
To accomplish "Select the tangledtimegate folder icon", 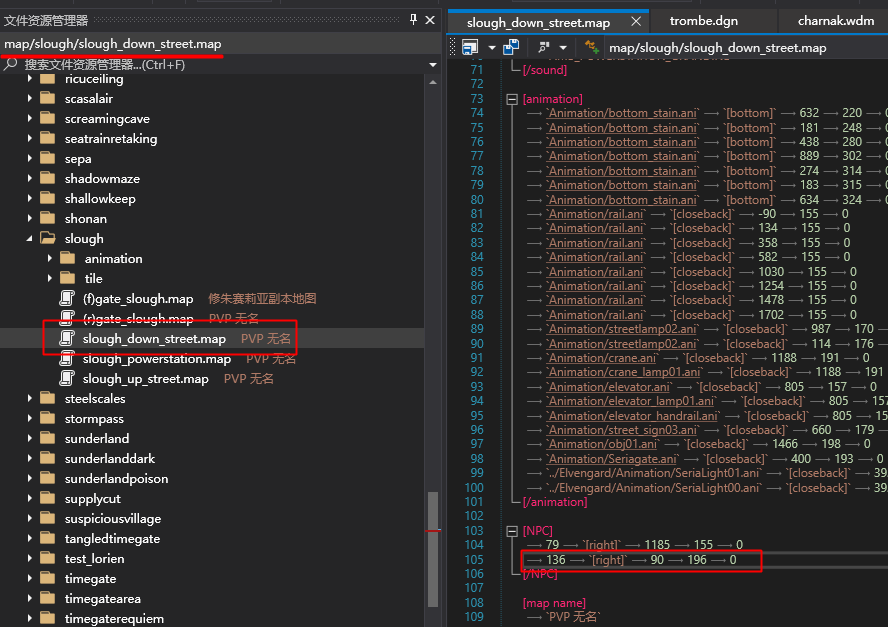I will point(48,539).
